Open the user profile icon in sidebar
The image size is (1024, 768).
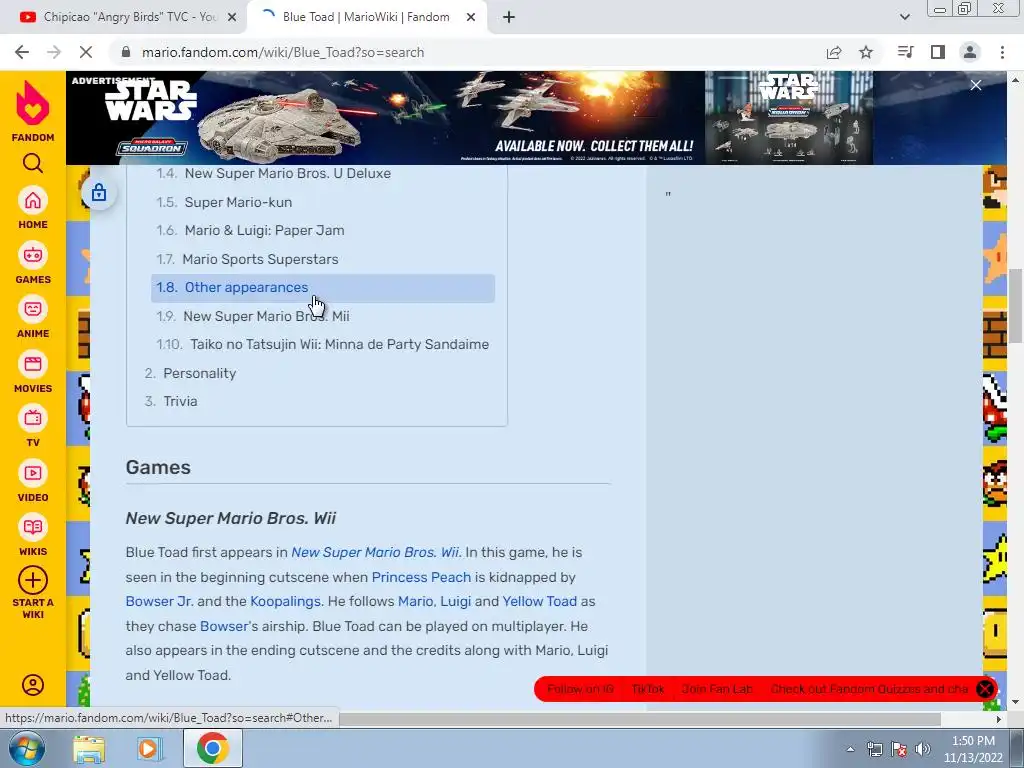point(33,685)
